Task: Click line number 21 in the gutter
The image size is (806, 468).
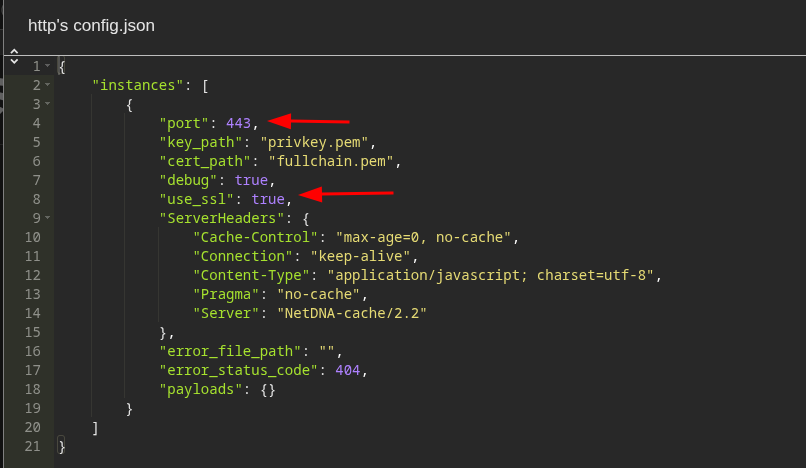Action: coord(32,446)
